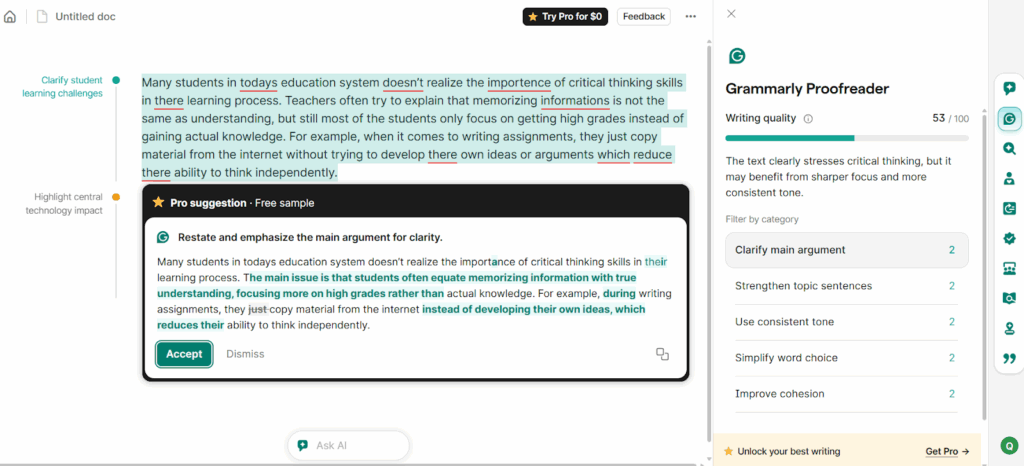Select the Use consistent tone category
Viewport: 1024px width, 466px height.
pyautogui.click(x=846, y=322)
